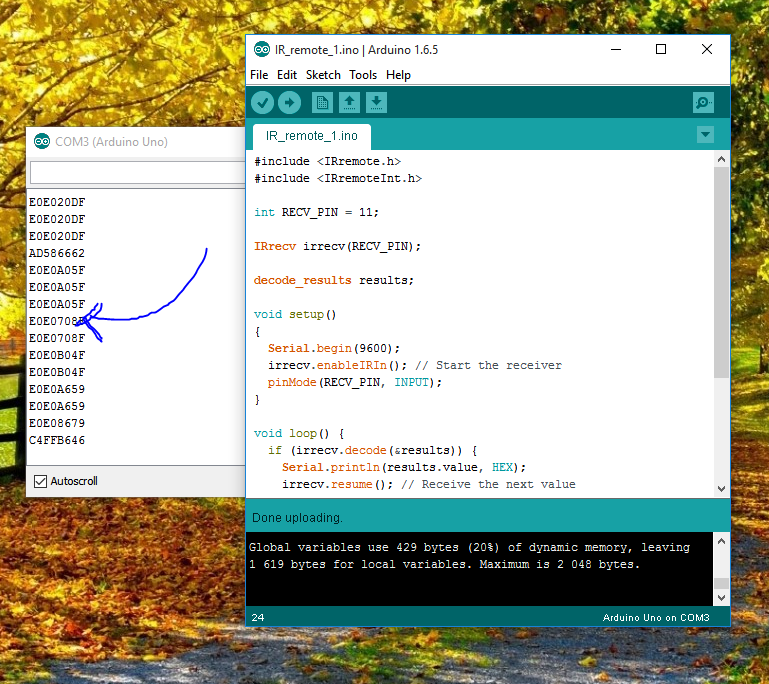Click the Verify sketch checkmark icon
This screenshot has width=769, height=684.
click(262, 102)
